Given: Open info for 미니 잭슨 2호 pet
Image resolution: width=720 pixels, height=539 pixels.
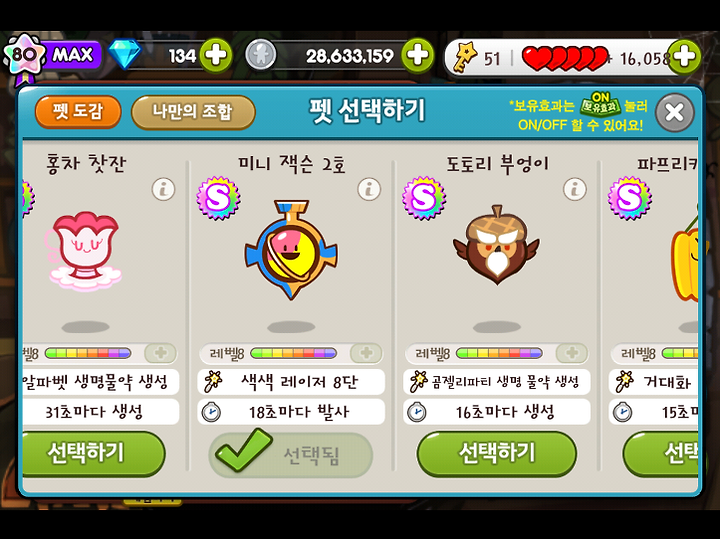Looking at the screenshot, I should (369, 189).
